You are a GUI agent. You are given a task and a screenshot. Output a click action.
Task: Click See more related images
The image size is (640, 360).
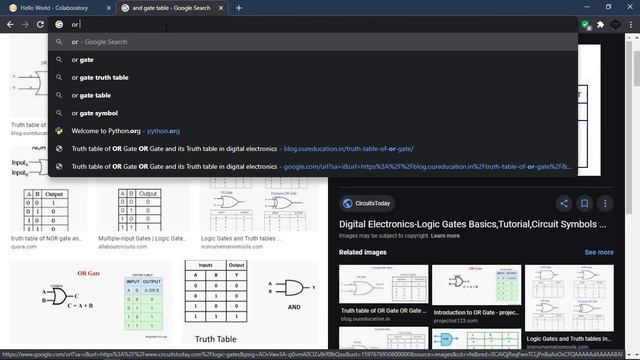[599, 252]
